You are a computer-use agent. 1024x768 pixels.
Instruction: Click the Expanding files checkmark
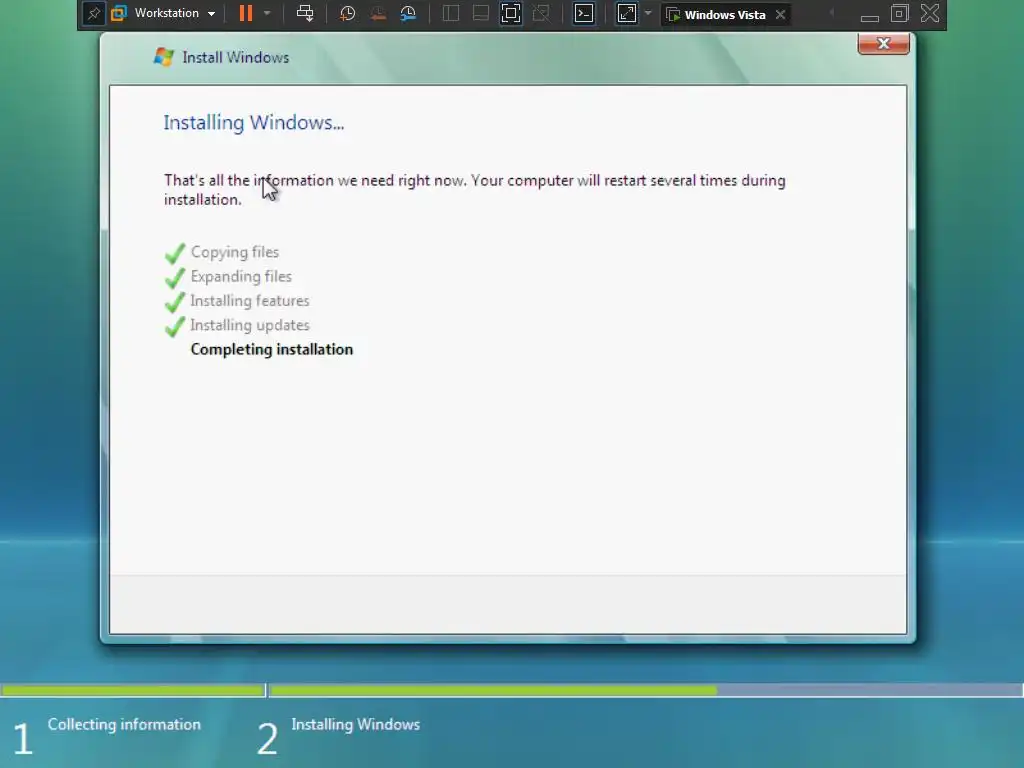pos(175,277)
